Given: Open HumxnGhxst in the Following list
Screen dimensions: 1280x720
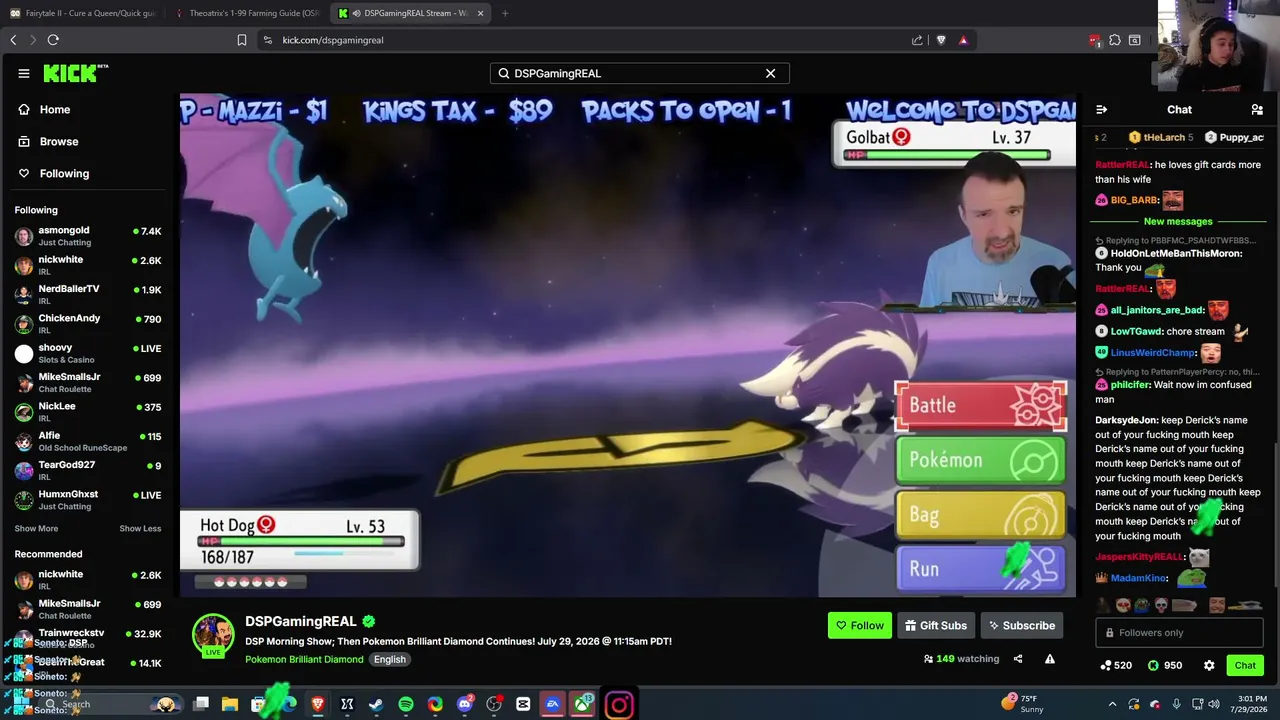Looking at the screenshot, I should (x=88, y=499).
